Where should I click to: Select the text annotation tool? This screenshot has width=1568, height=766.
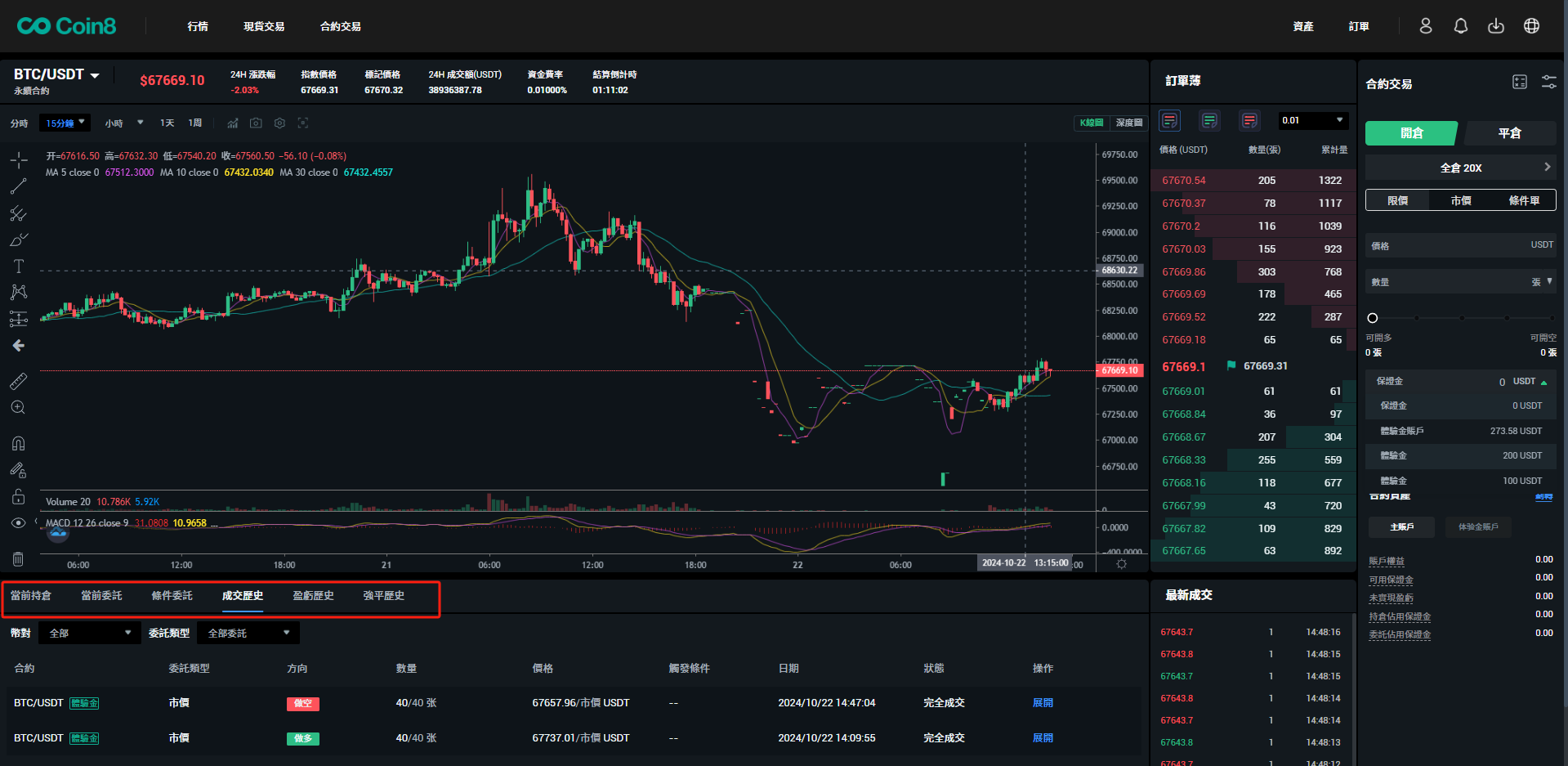[18, 267]
